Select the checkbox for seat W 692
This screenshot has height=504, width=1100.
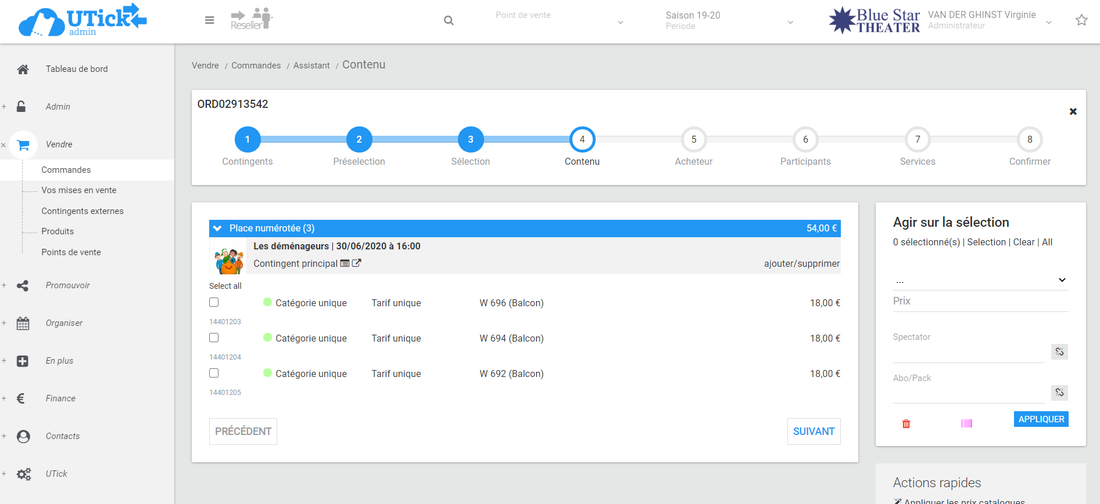click(x=214, y=373)
